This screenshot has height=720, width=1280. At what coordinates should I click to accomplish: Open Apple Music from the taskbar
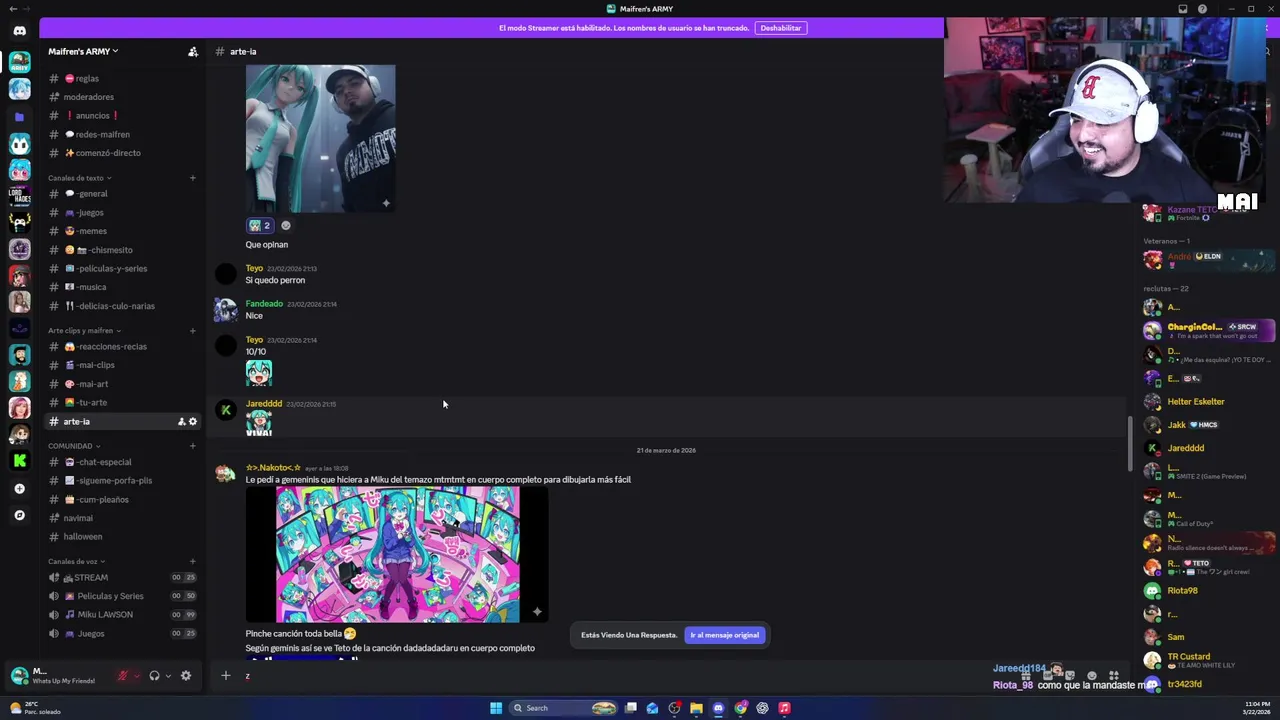(784, 708)
